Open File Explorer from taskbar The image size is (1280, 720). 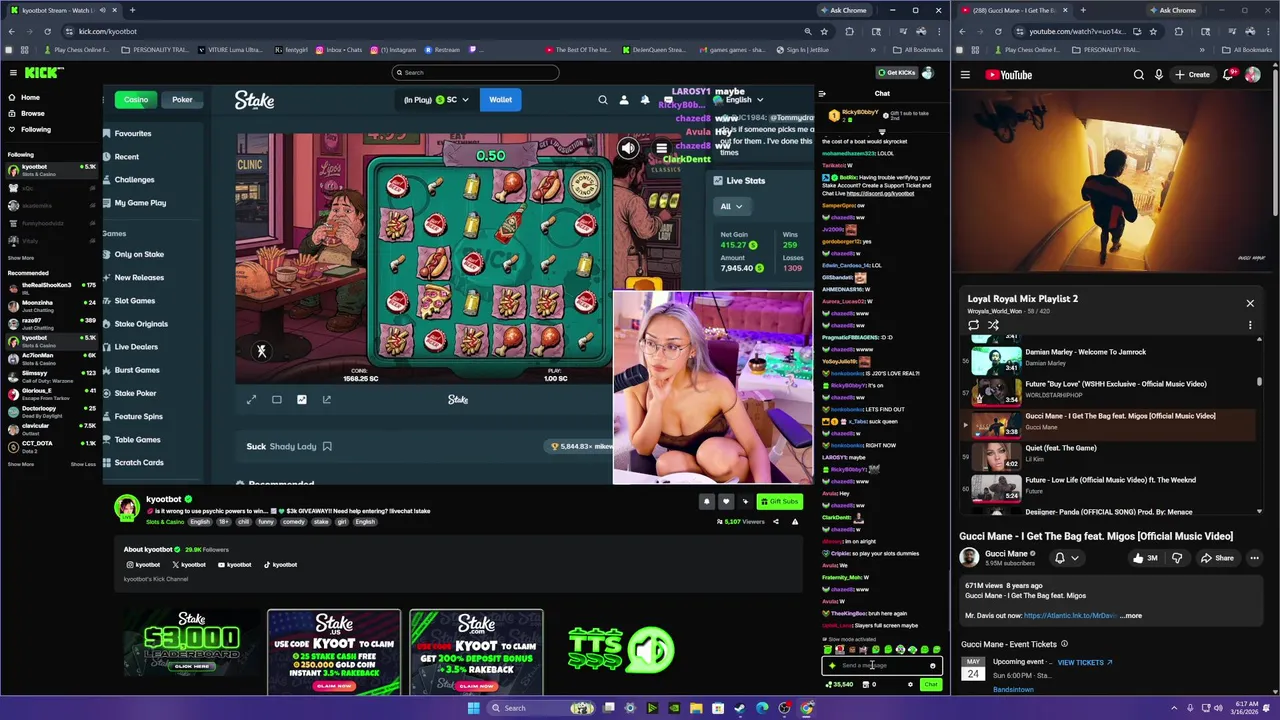[696, 708]
